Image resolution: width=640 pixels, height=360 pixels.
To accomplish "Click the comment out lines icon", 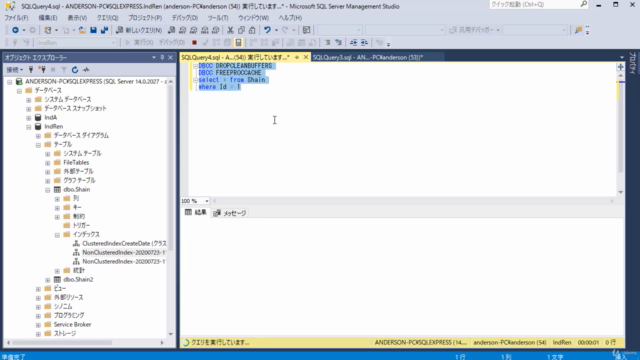I will click(x=327, y=42).
